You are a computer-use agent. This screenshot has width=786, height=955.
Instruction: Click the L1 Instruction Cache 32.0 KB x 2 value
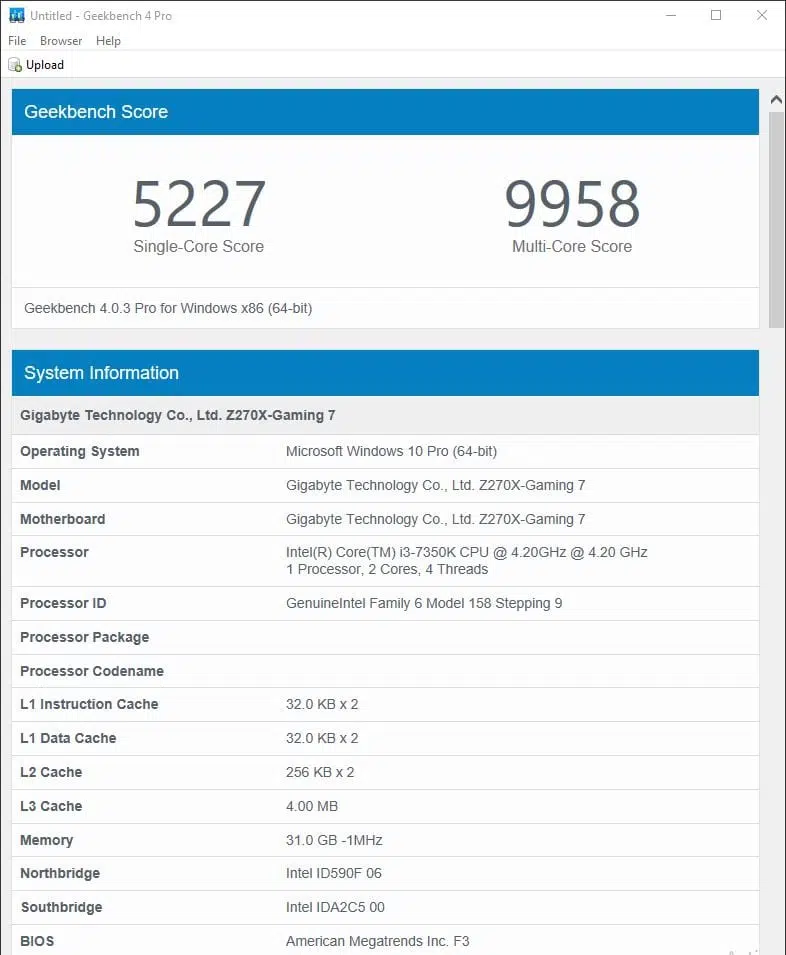pyautogui.click(x=322, y=704)
